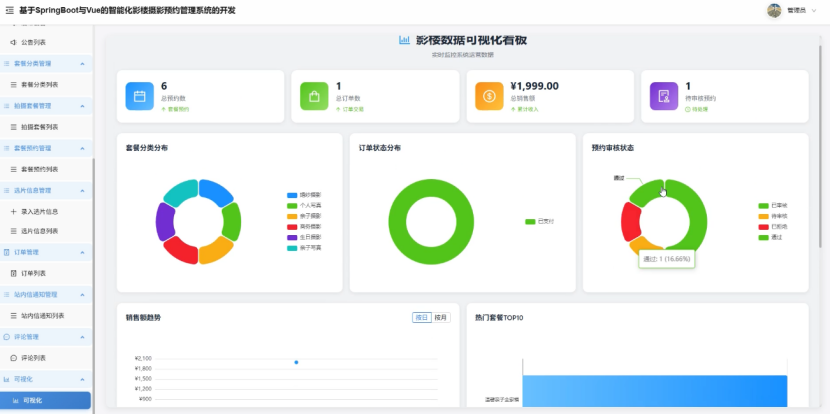The image size is (830, 414).
Task: Click the blue bar in 热门套餐TOP10
Action: pyautogui.click(x=654, y=391)
